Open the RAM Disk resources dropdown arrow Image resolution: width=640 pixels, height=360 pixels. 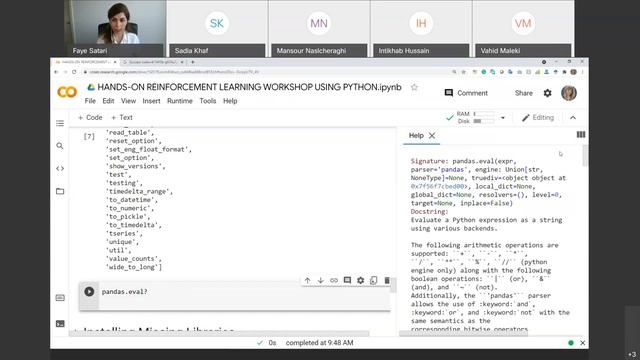pos(503,118)
